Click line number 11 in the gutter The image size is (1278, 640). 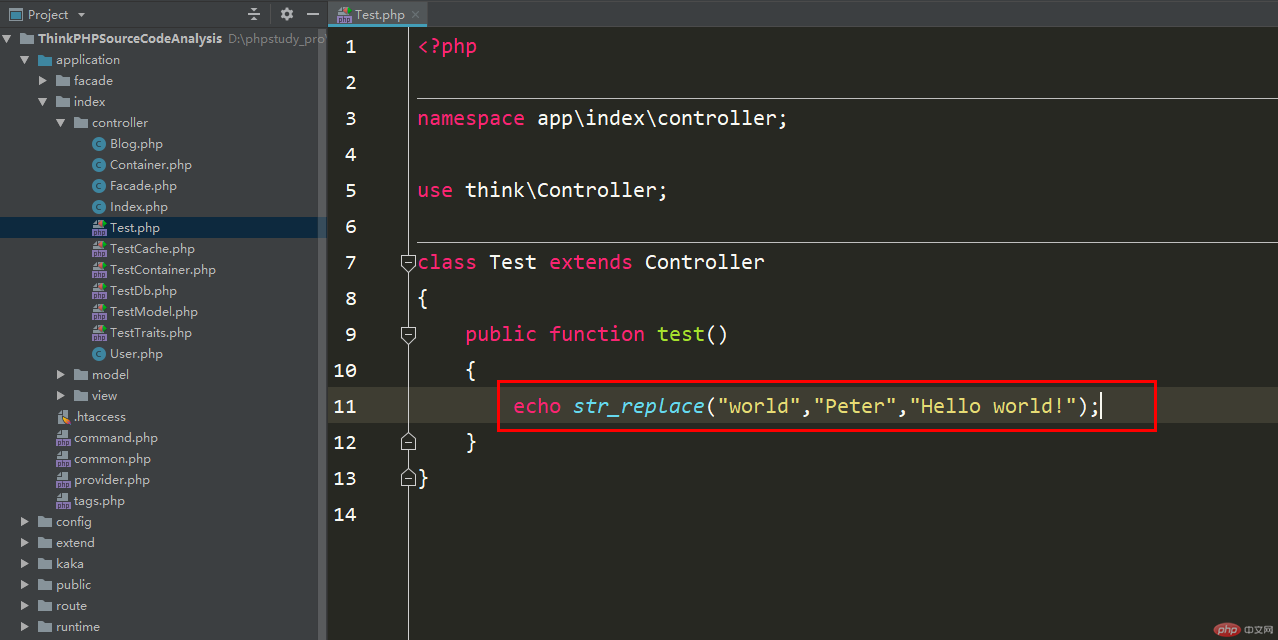click(x=345, y=406)
